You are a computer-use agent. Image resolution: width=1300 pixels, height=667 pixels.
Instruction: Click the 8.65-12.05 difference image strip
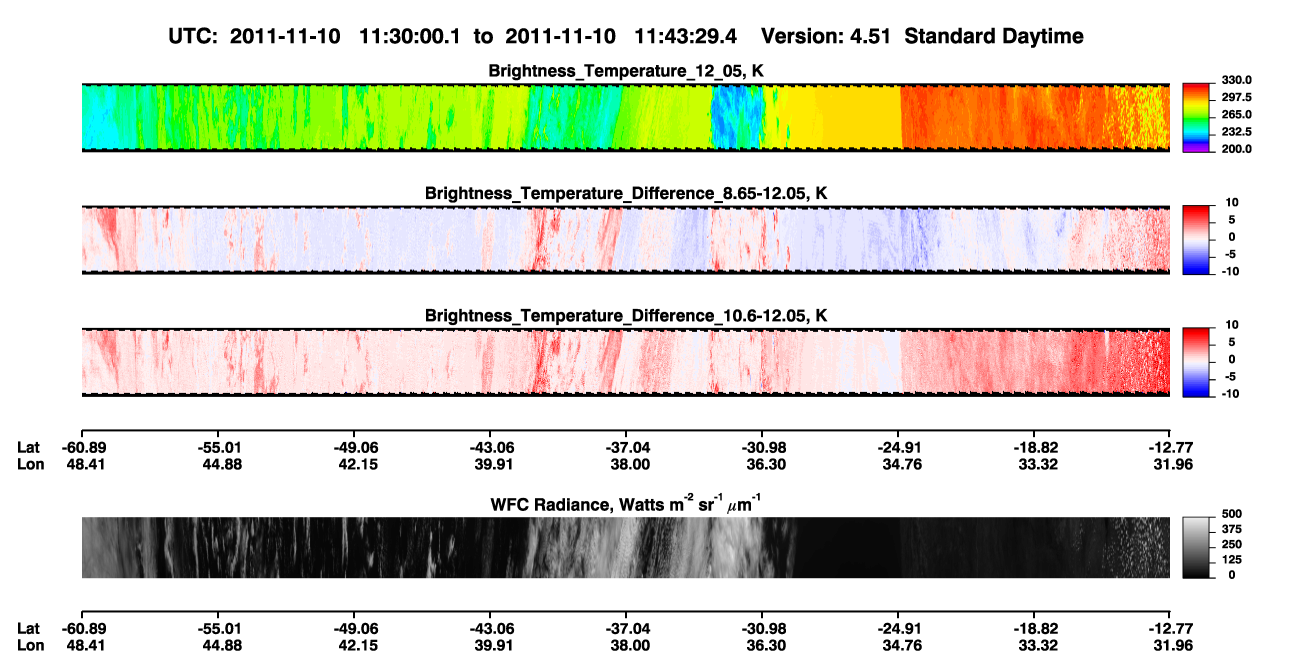[x=626, y=240]
